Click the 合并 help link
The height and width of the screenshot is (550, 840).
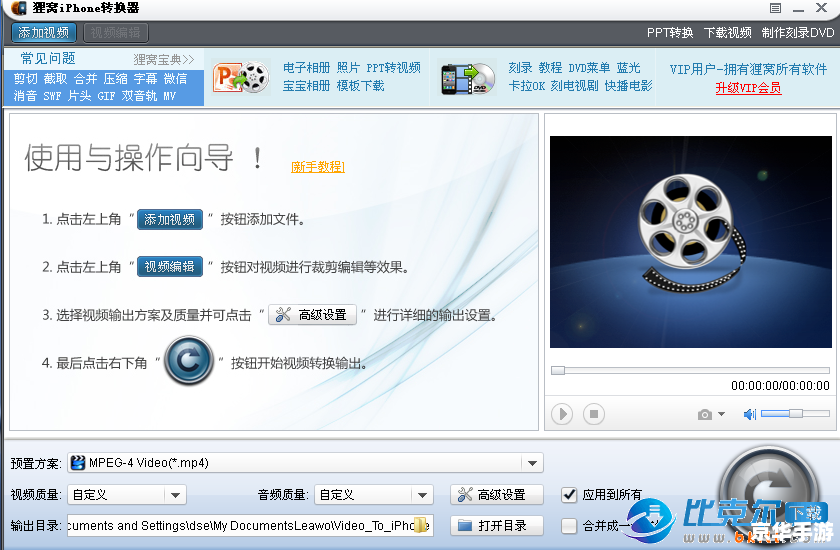click(x=85, y=79)
